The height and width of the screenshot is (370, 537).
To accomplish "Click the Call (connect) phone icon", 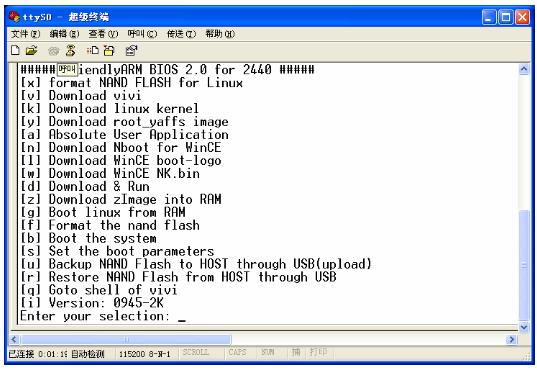I will click(53, 51).
